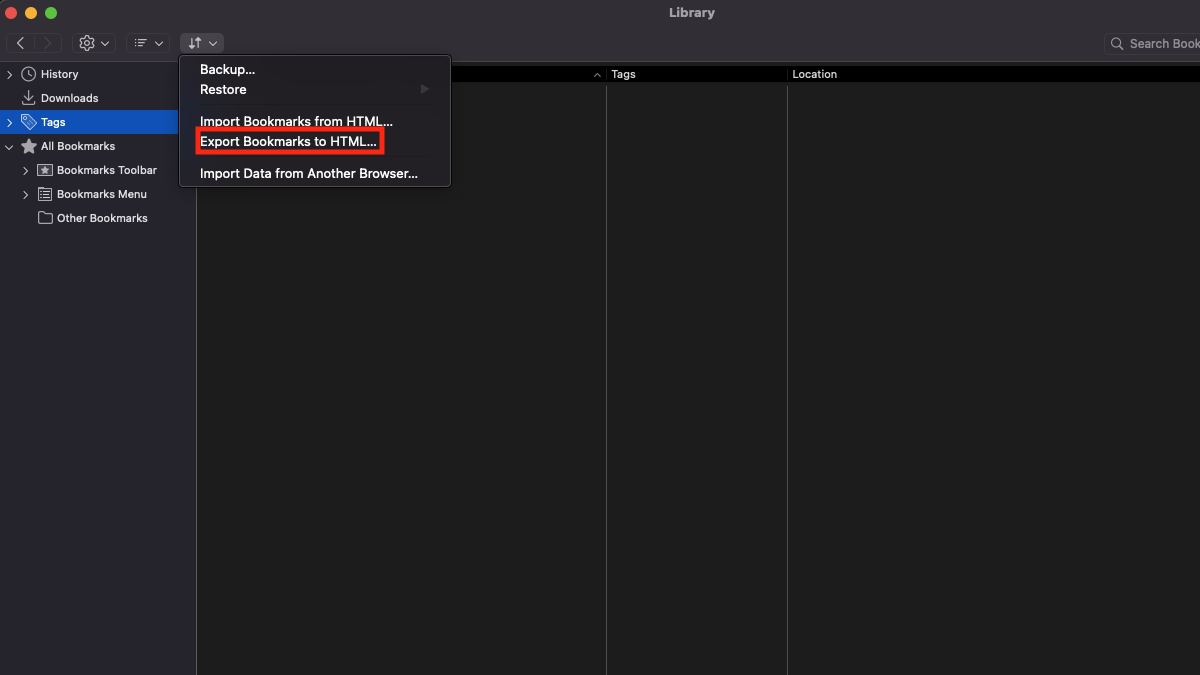This screenshot has width=1200, height=675.
Task: Sort by the Location column header
Action: point(994,74)
